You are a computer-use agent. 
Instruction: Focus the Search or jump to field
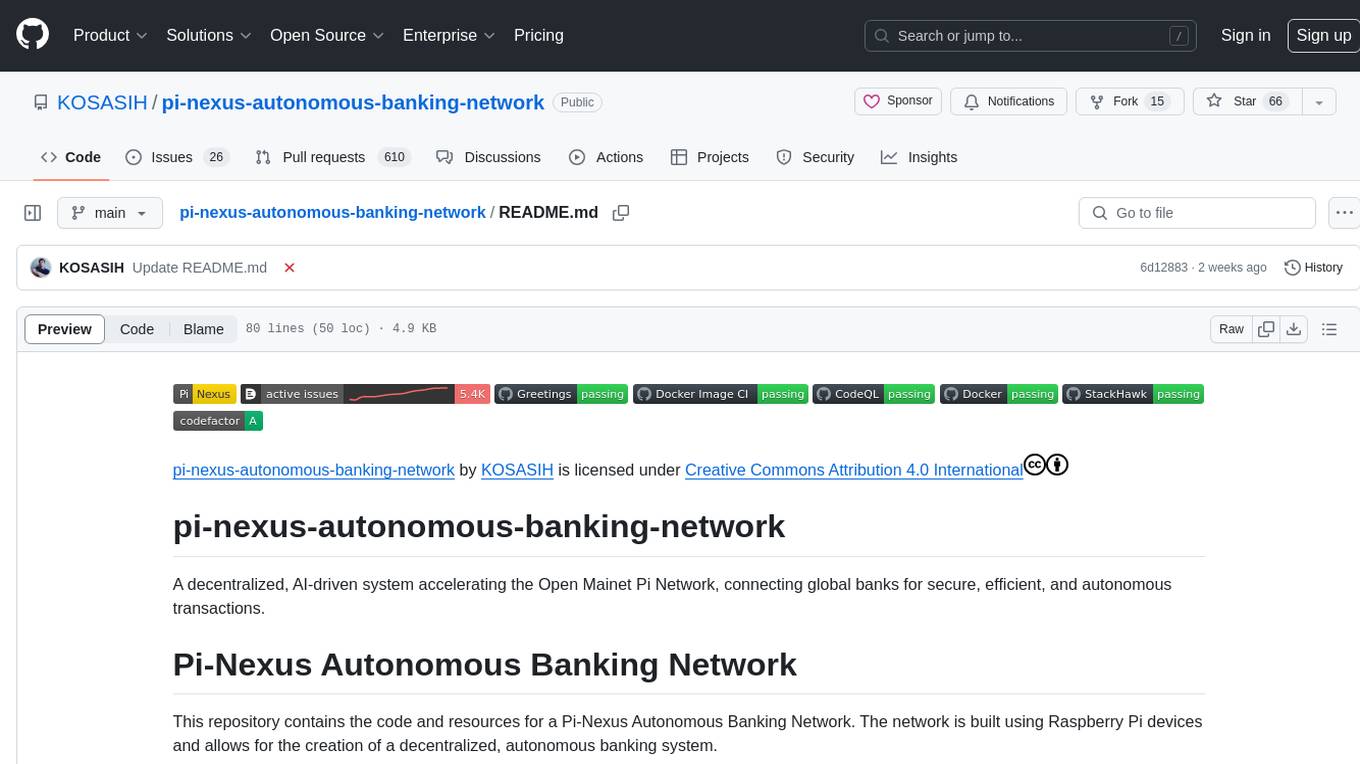pos(1032,36)
